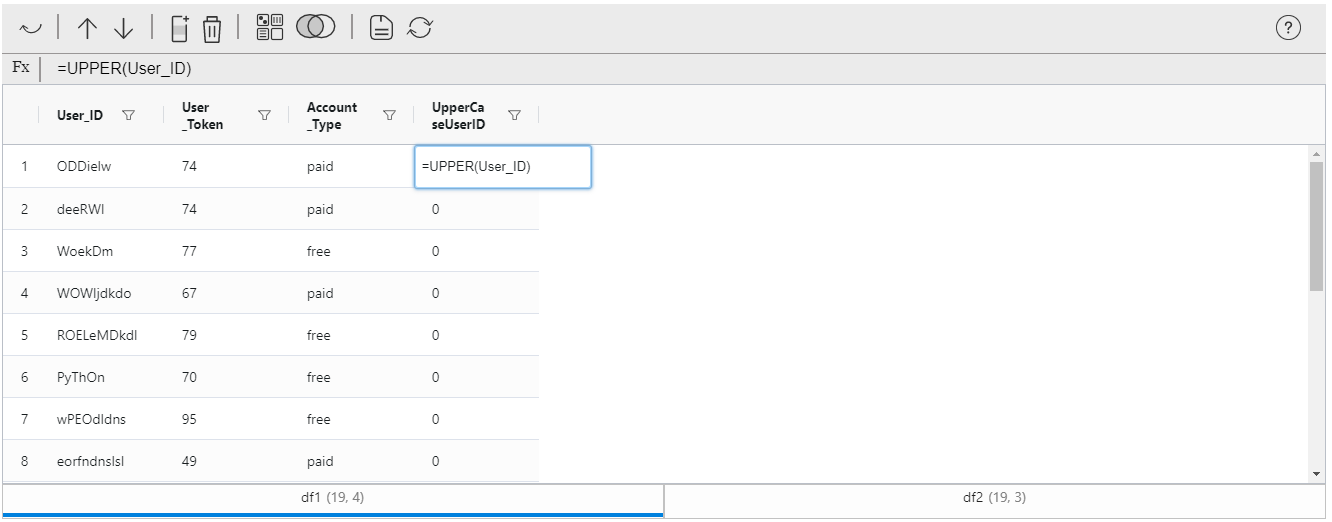
Task: Select the cell containing PyThOn
Action: point(81,378)
